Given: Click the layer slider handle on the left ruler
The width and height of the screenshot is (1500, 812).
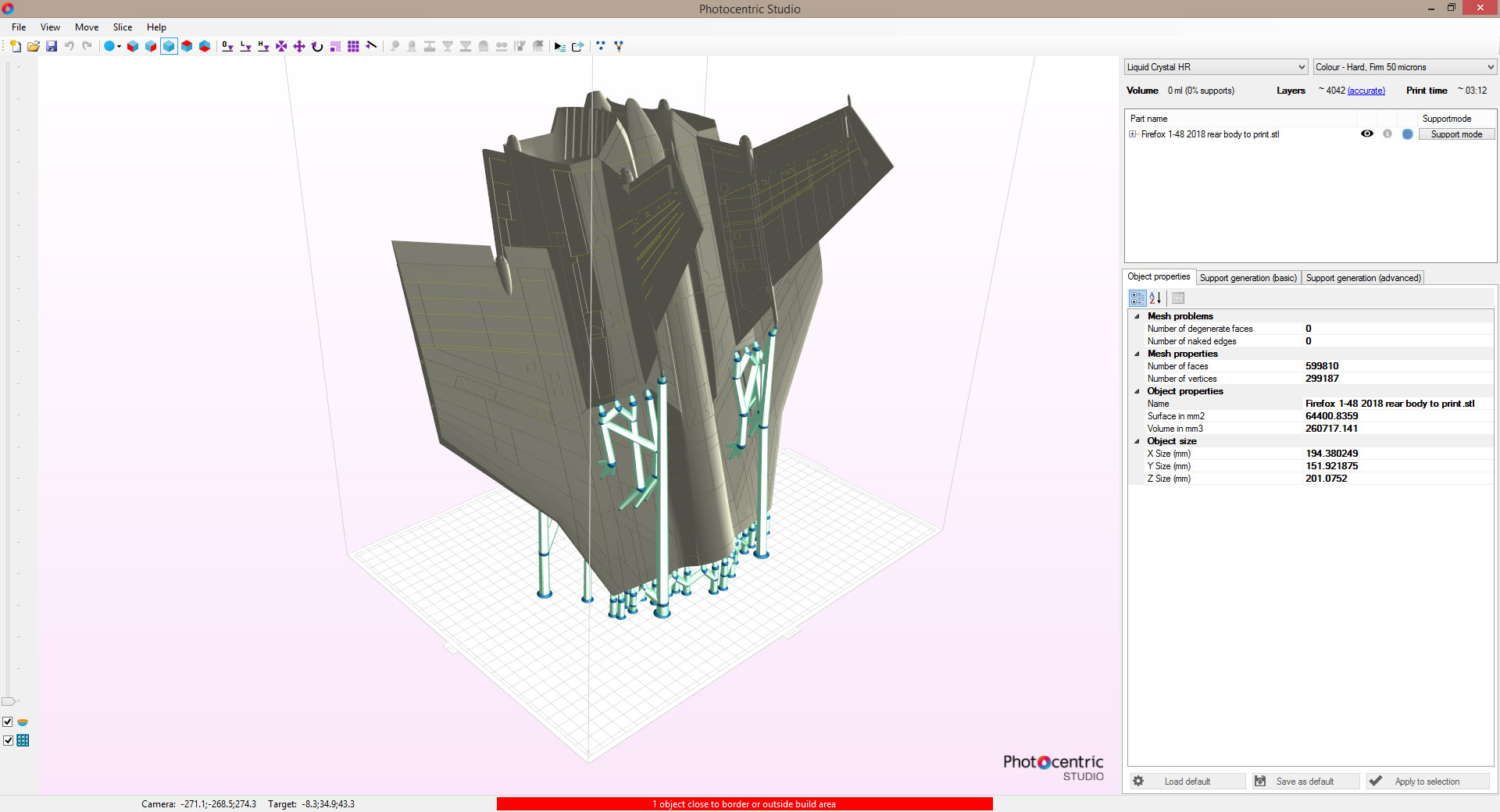Looking at the screenshot, I should pyautogui.click(x=10, y=701).
